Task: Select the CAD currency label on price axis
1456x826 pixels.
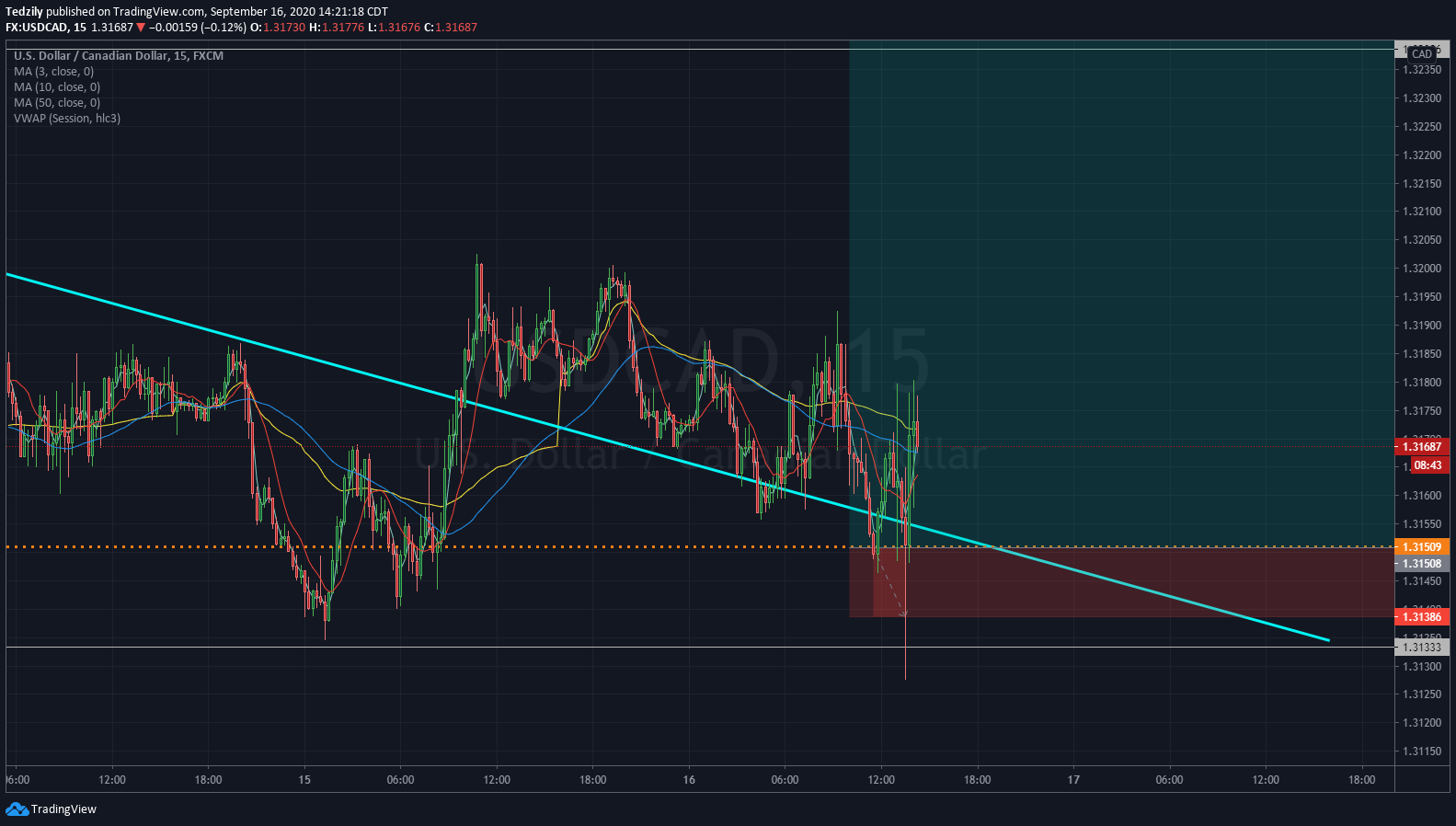Action: click(1422, 54)
